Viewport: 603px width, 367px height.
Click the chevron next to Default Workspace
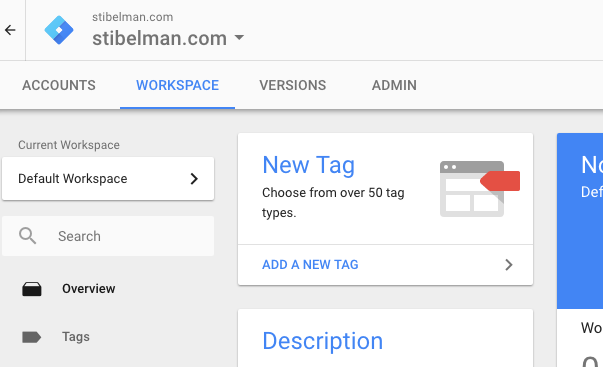coord(194,178)
